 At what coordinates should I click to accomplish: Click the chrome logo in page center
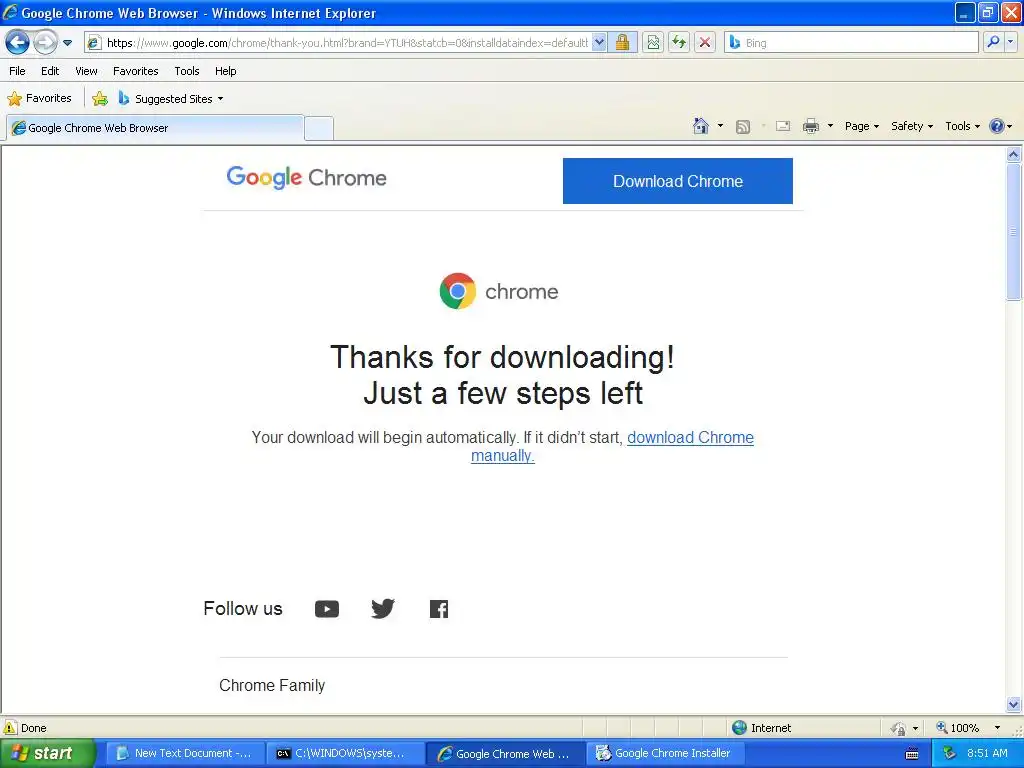(x=499, y=291)
